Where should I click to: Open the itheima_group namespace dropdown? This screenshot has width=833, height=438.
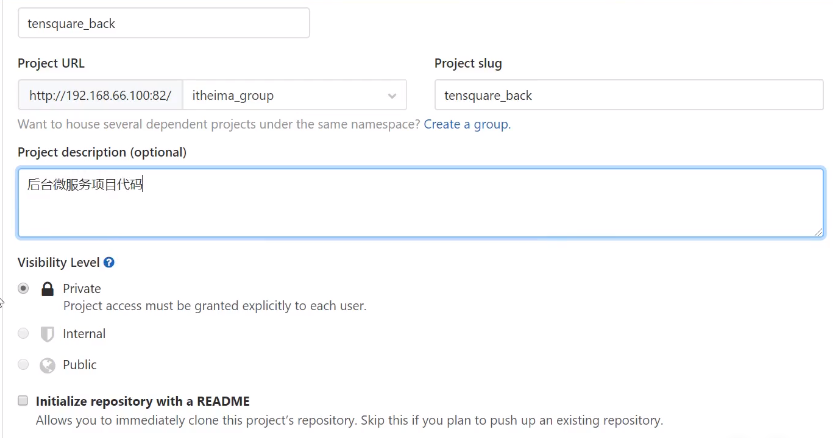pos(295,95)
